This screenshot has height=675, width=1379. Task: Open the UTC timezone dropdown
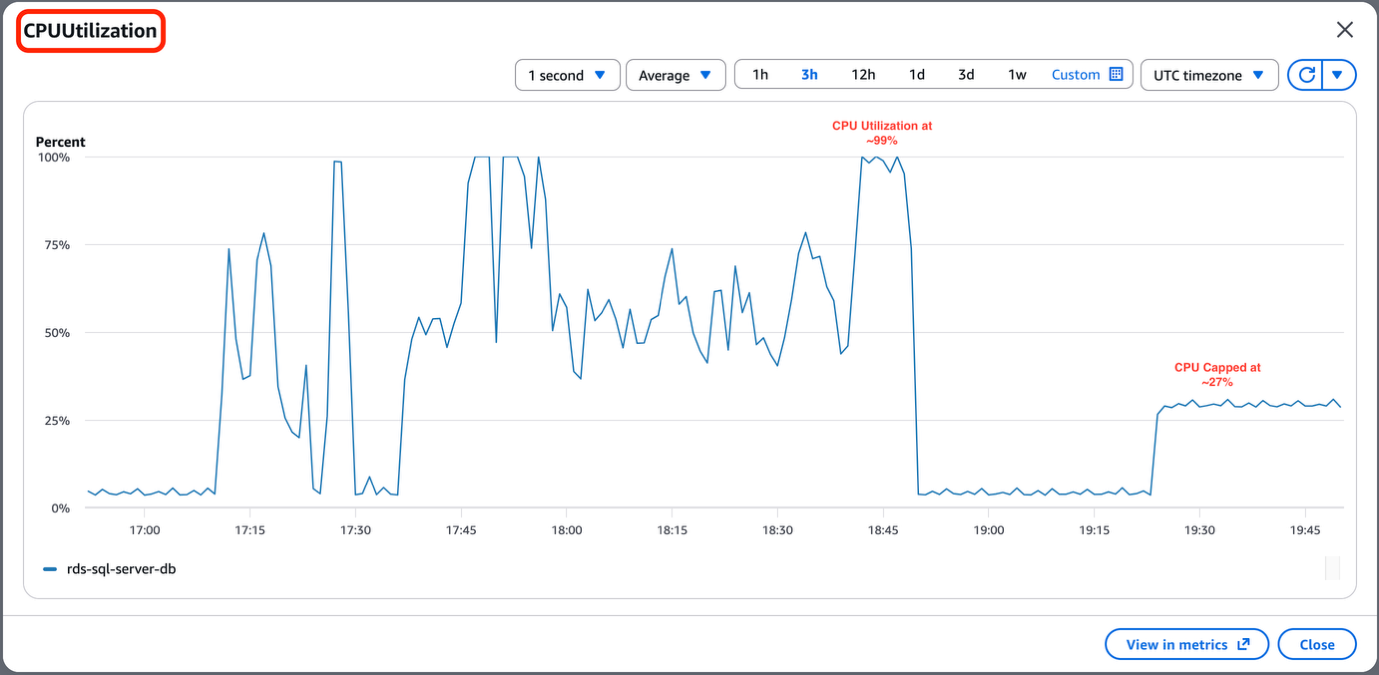(1209, 75)
